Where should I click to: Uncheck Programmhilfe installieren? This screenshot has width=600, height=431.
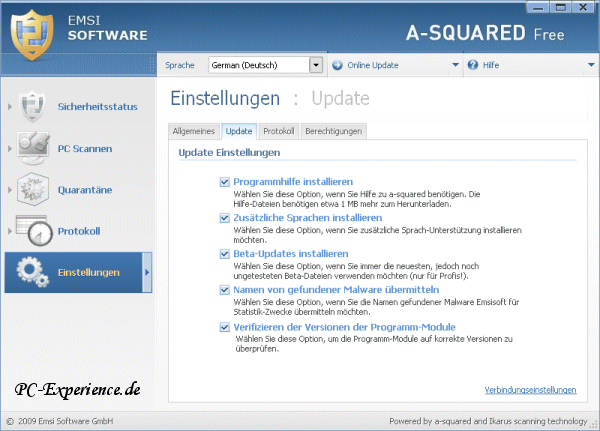click(x=225, y=182)
